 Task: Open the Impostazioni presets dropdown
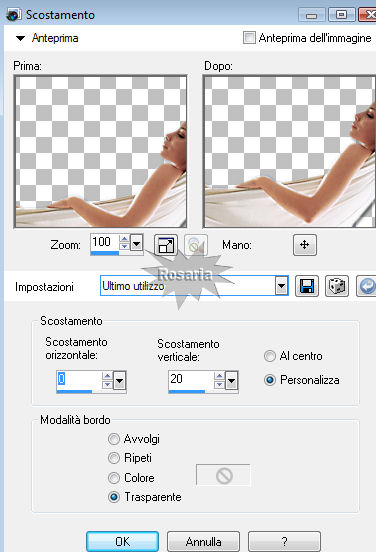click(282, 286)
